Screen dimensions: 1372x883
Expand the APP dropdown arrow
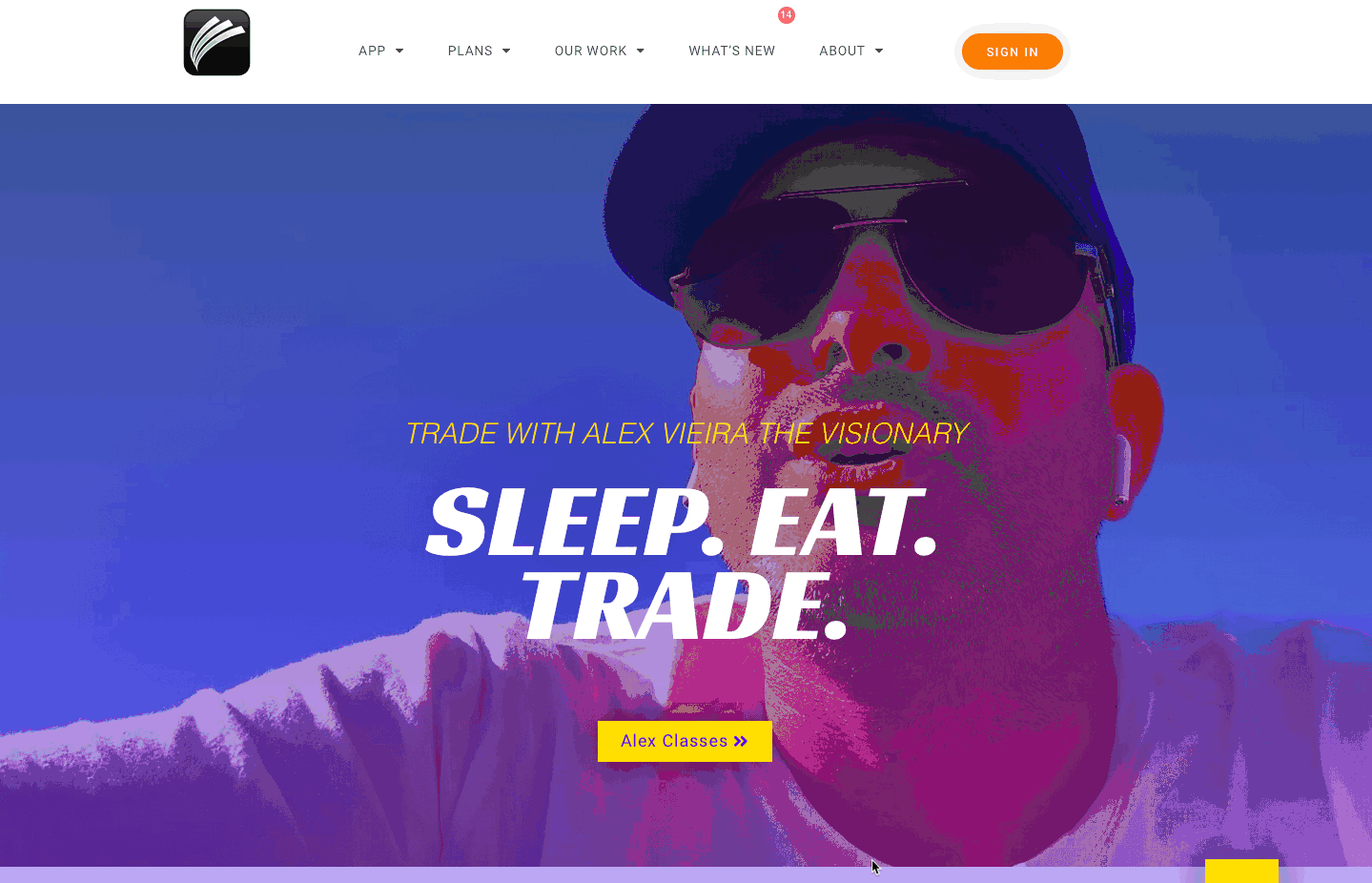[399, 51]
